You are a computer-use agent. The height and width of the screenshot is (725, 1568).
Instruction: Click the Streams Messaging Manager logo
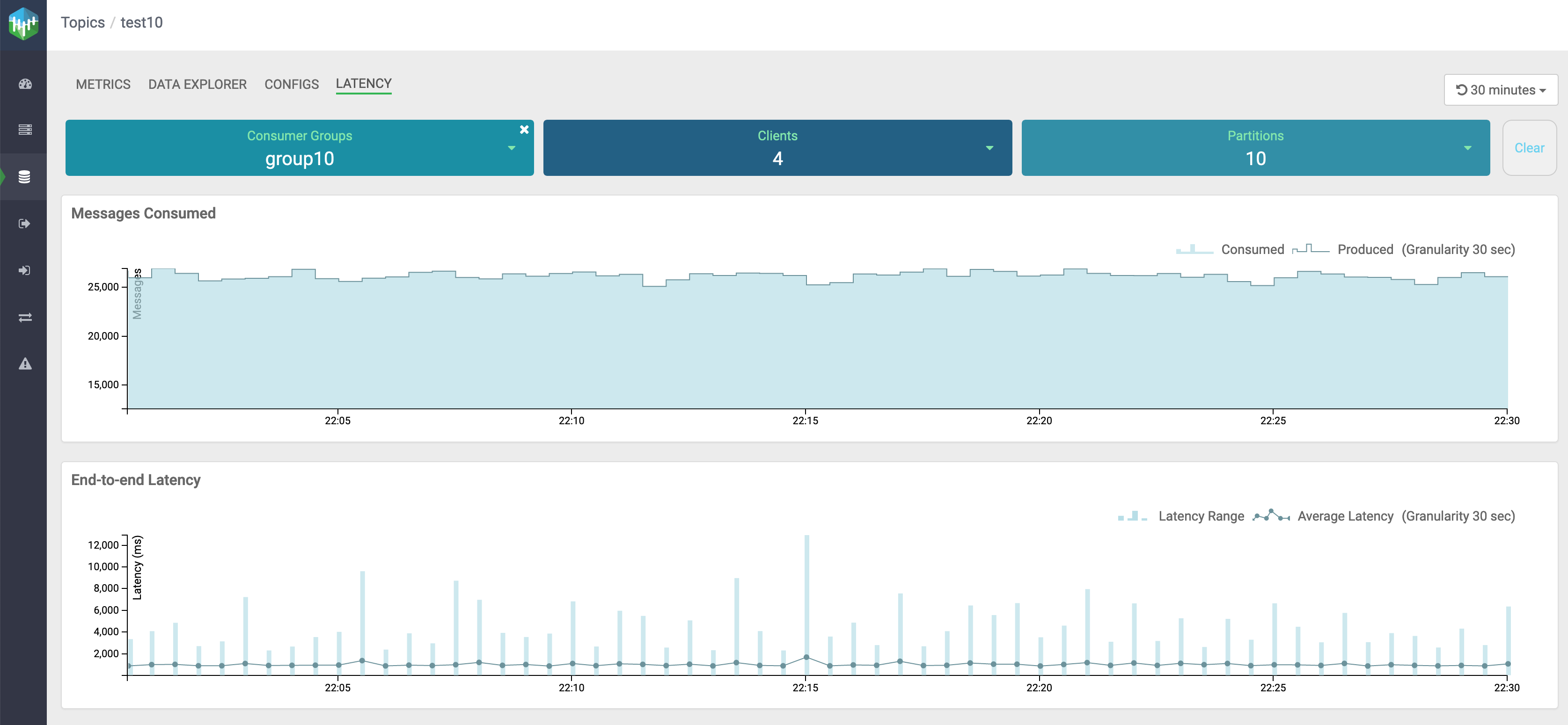click(23, 24)
